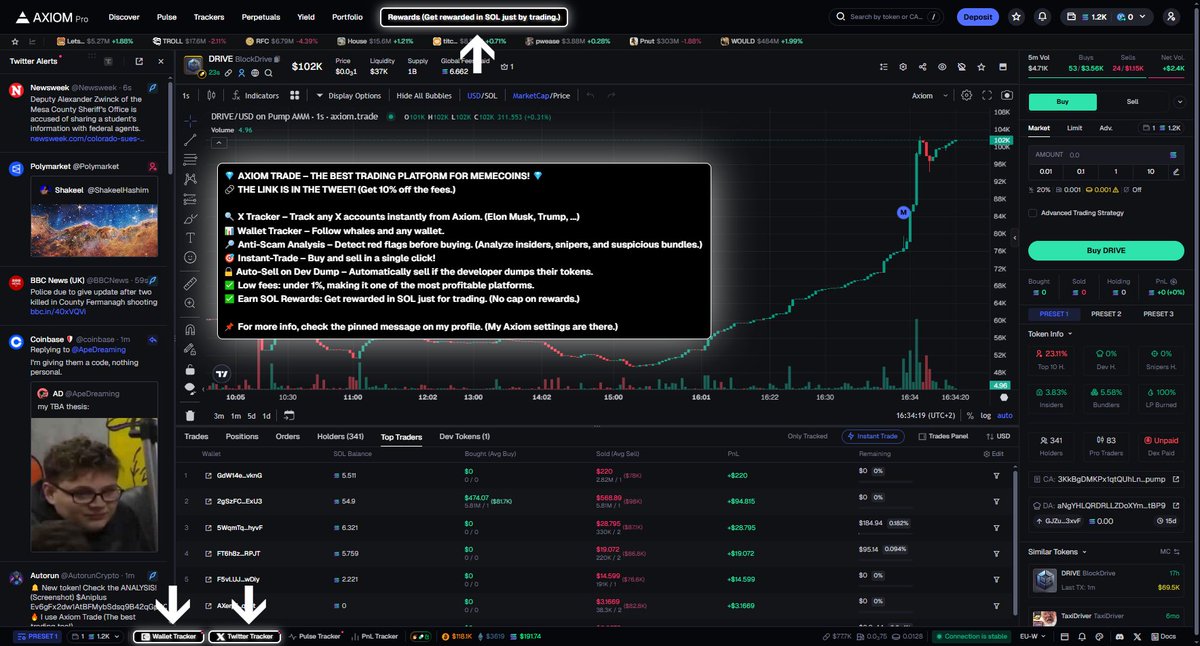Screen dimensions: 1200x646
Task: Toggle magnet mode on chart toolbar
Action: coord(190,329)
